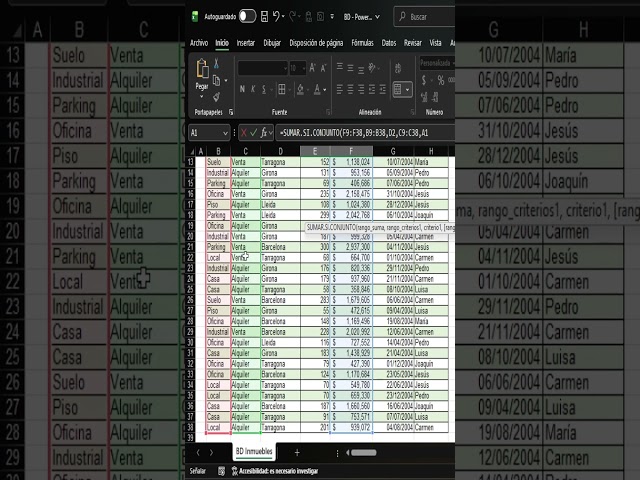Click the Pegar clipboard icon
The height and width of the screenshot is (480, 640).
click(202, 69)
